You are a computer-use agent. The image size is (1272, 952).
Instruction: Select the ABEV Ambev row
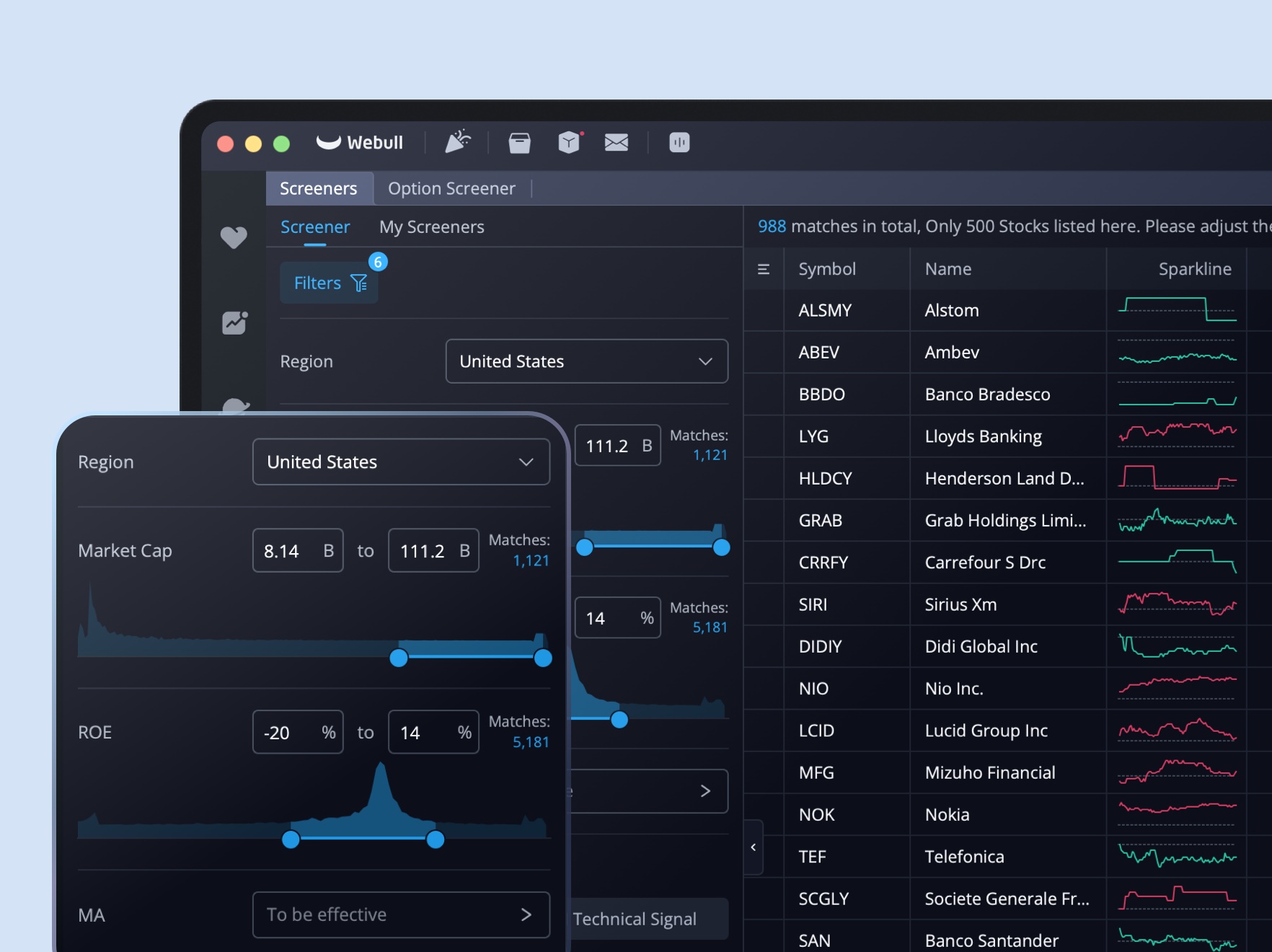(1008, 353)
